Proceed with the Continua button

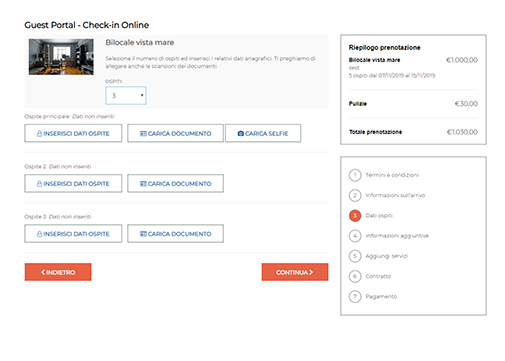coord(295,272)
